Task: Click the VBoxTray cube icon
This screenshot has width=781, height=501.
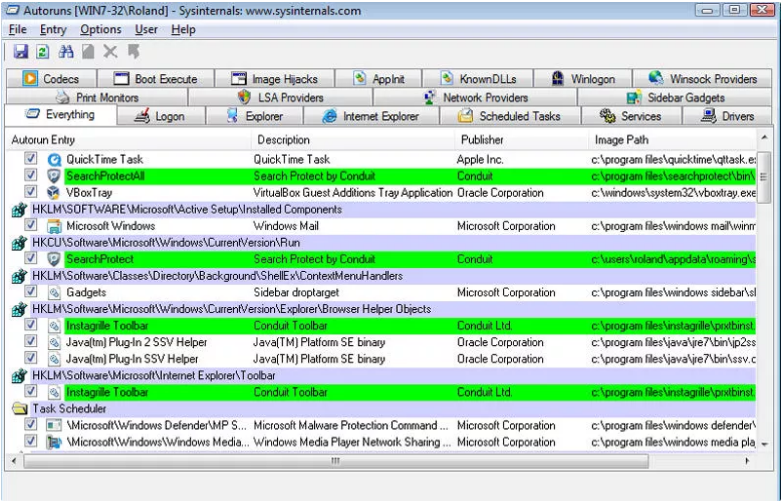Action: point(54,193)
